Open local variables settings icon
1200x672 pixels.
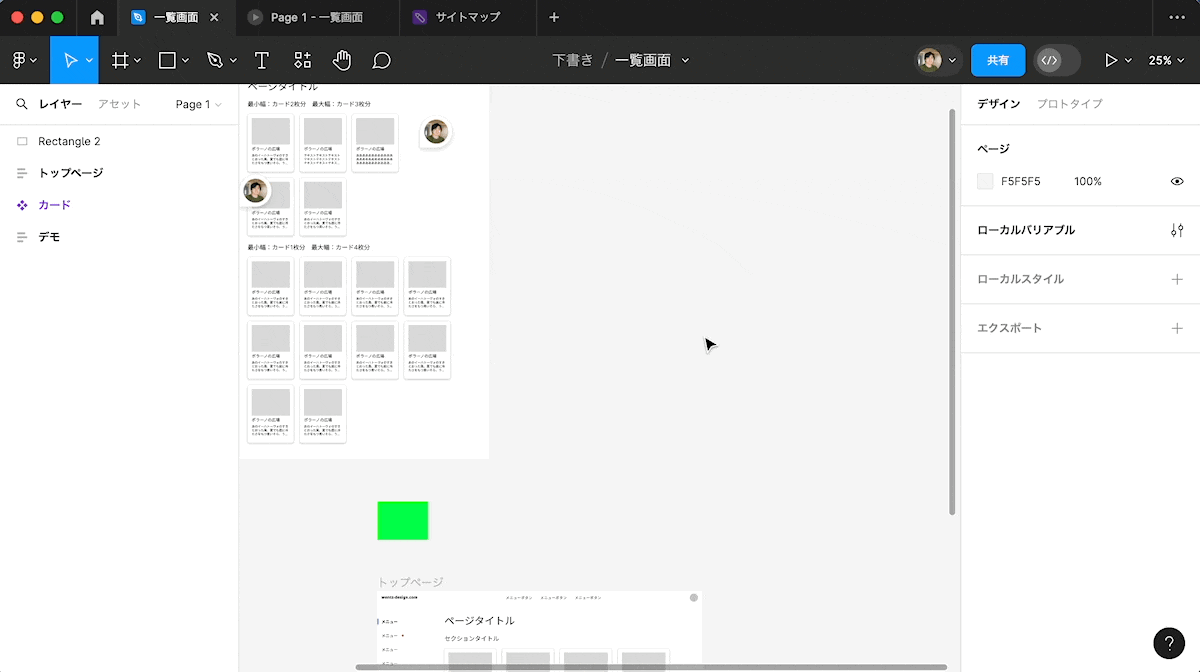pos(1177,230)
